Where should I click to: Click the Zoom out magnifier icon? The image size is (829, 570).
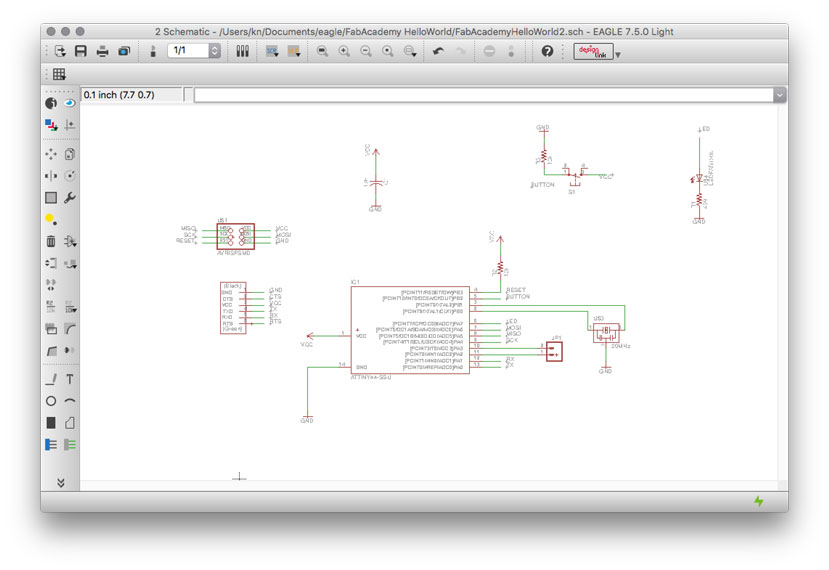[366, 51]
